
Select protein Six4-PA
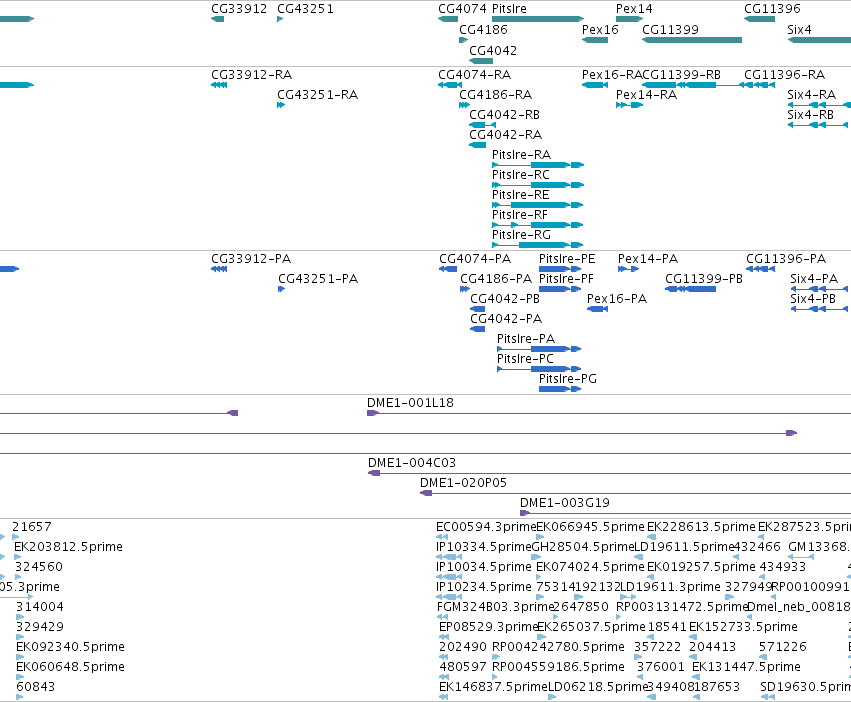point(819,289)
